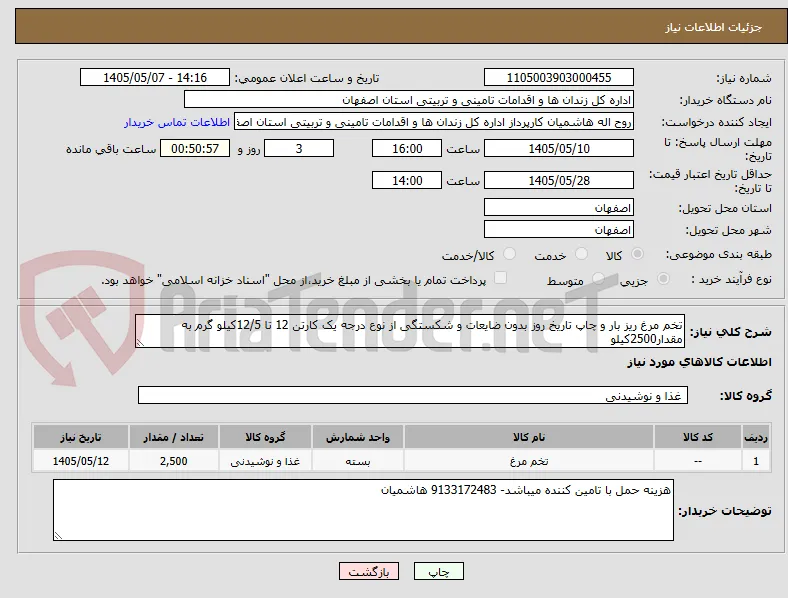788x598 pixels.
Task: Click the quantity cell 2,500
Action: (x=173, y=460)
